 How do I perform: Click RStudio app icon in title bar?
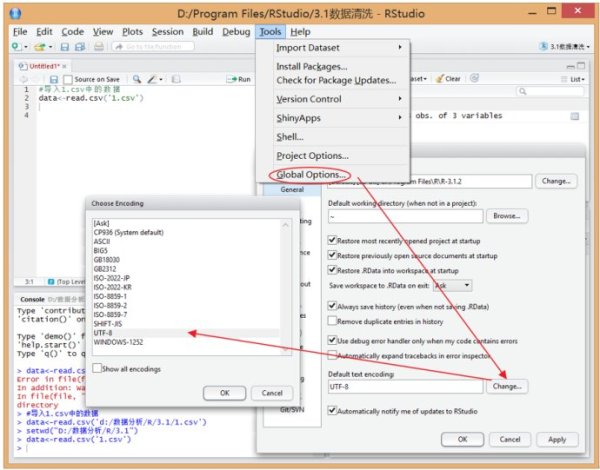[15, 14]
